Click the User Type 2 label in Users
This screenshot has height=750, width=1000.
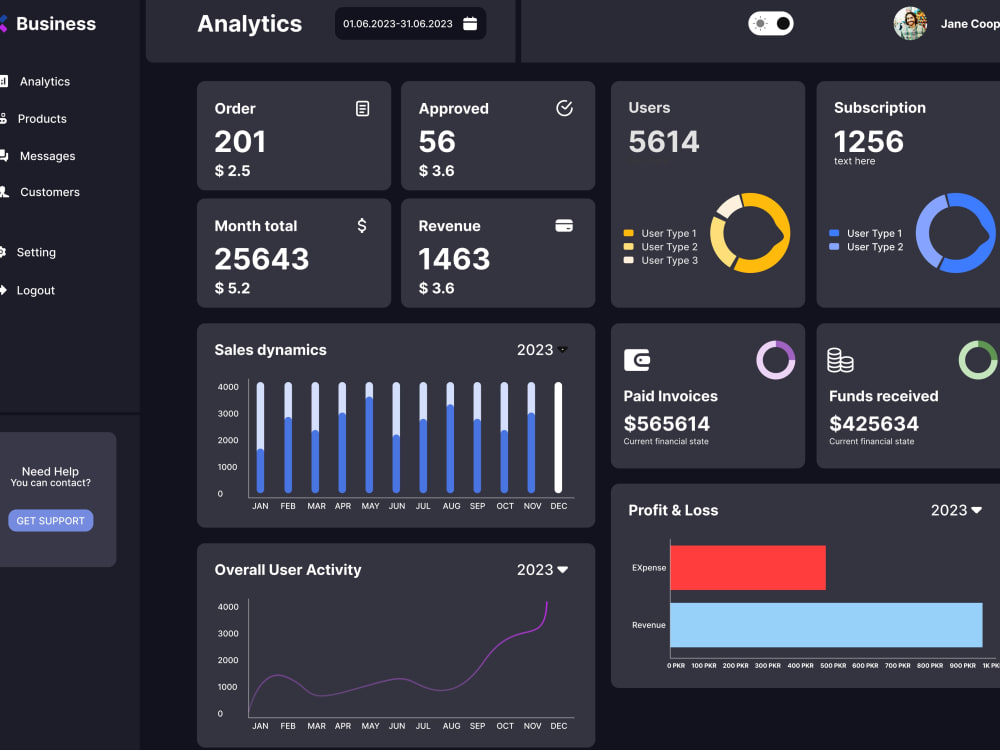(670, 247)
